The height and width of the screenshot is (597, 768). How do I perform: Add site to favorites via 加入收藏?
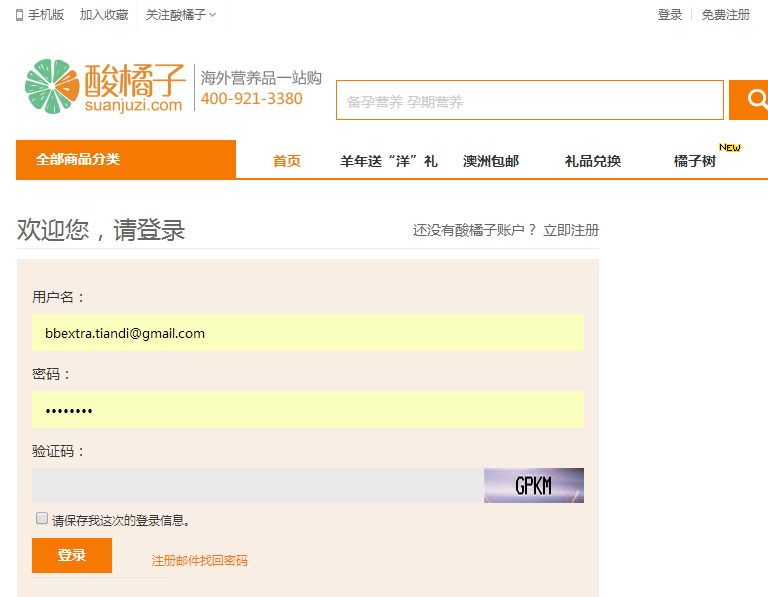(104, 15)
